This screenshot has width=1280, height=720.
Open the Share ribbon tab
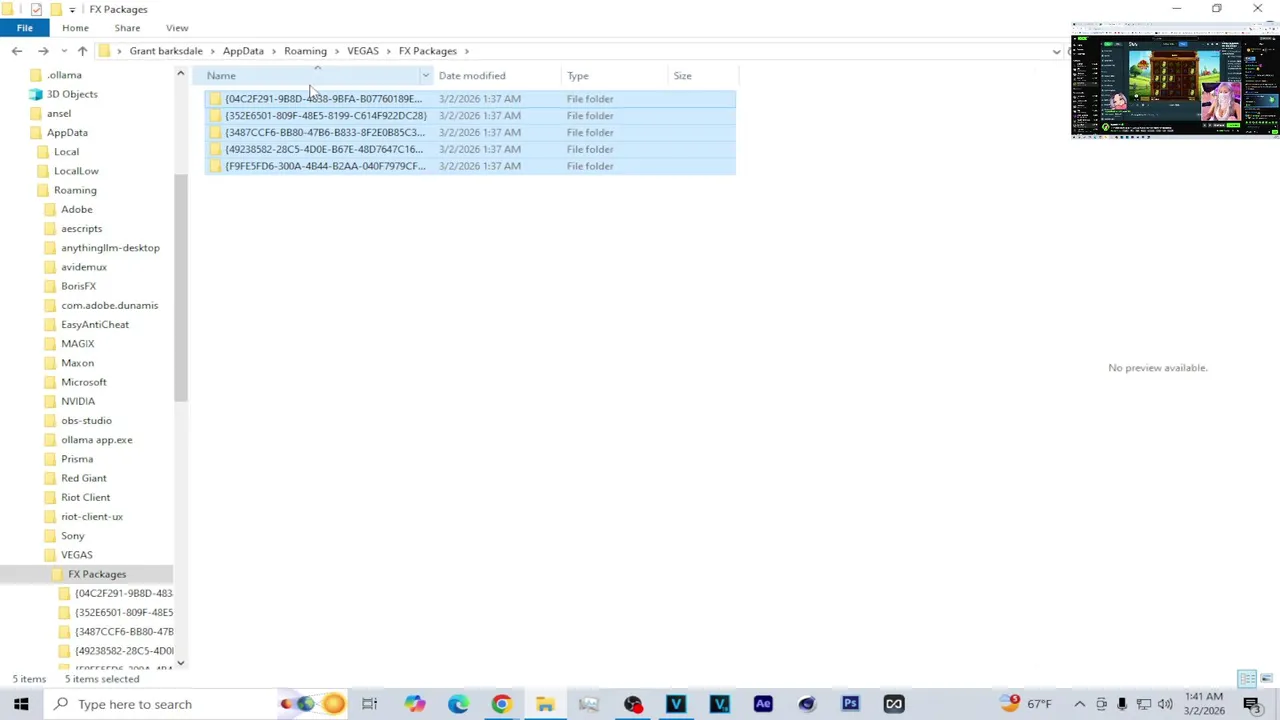click(127, 28)
